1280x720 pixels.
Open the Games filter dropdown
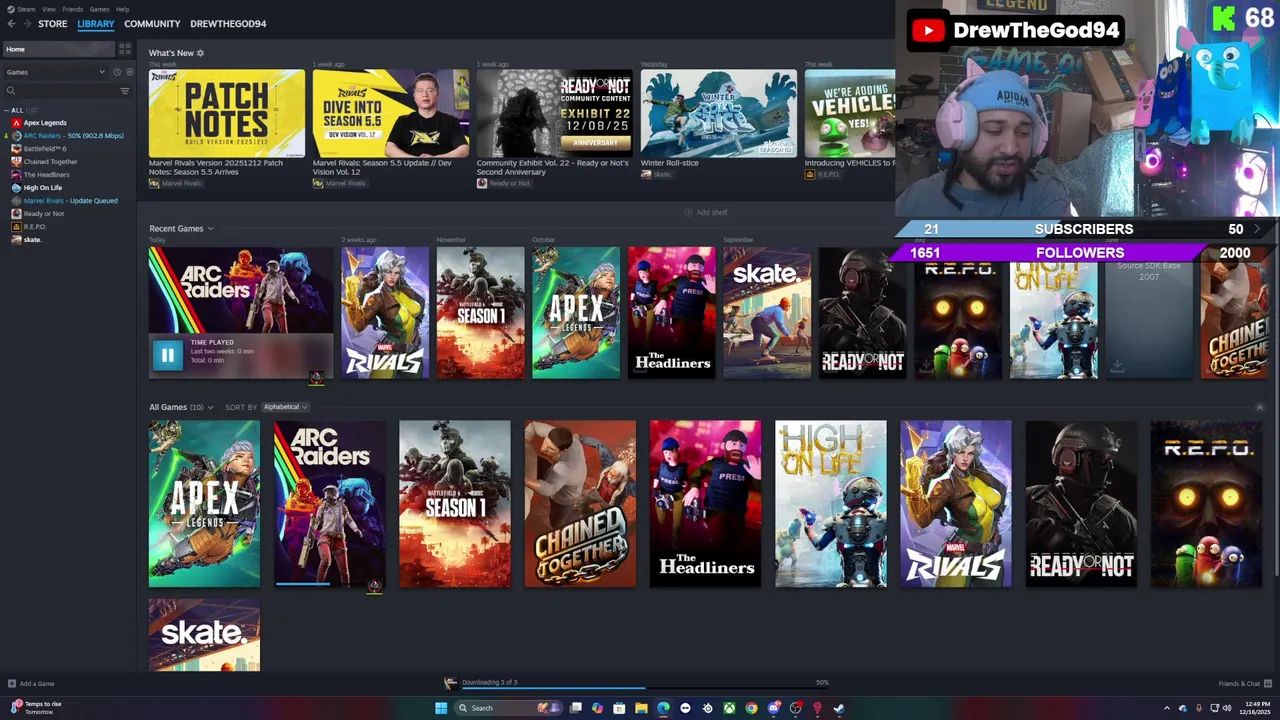55,72
